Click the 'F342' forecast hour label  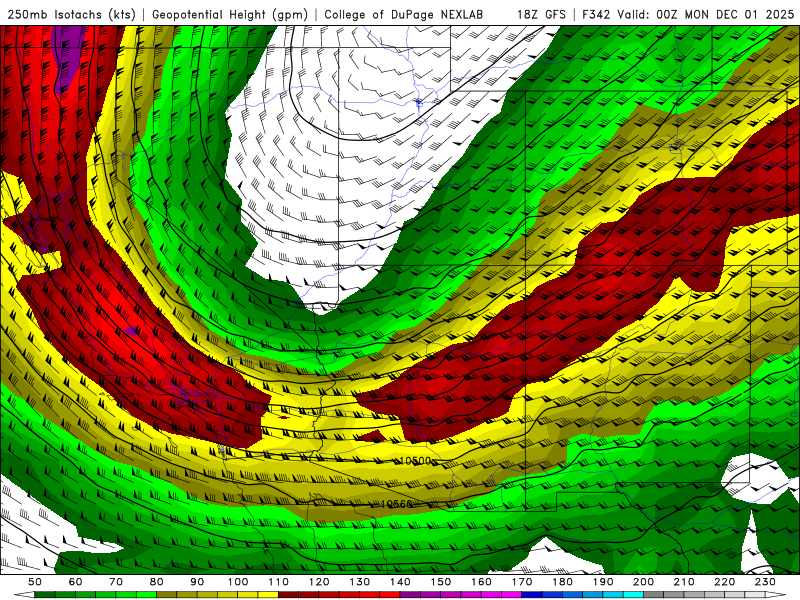pos(596,14)
